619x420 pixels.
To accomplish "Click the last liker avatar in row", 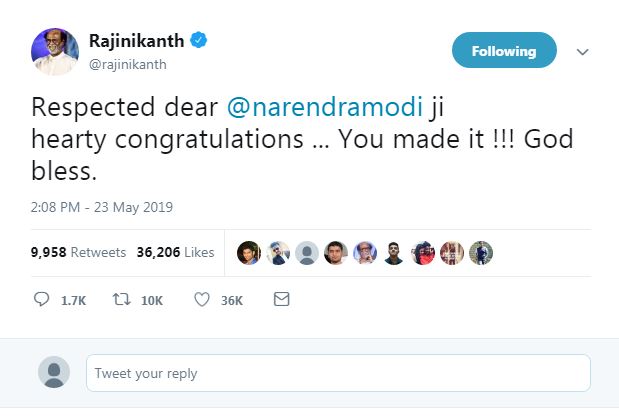I will click(481, 253).
